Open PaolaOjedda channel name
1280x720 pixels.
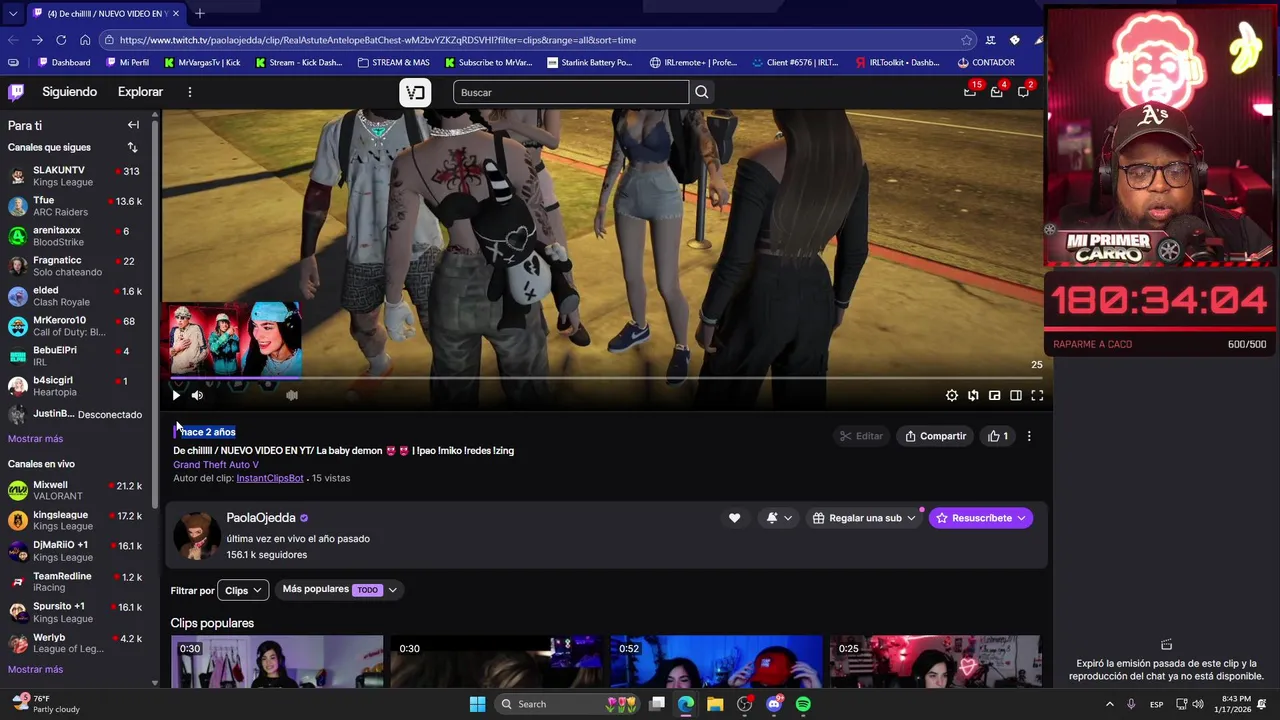point(261,518)
